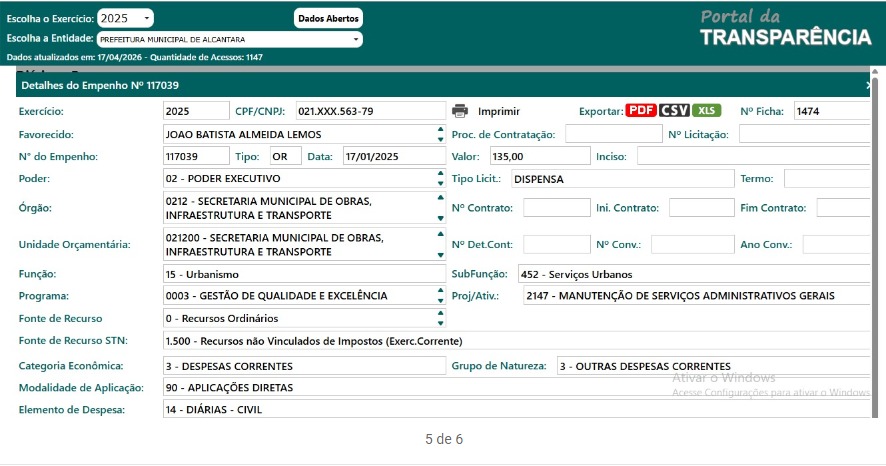Click the Portal da Transparência logo
This screenshot has height=466, width=886.
[785, 28]
